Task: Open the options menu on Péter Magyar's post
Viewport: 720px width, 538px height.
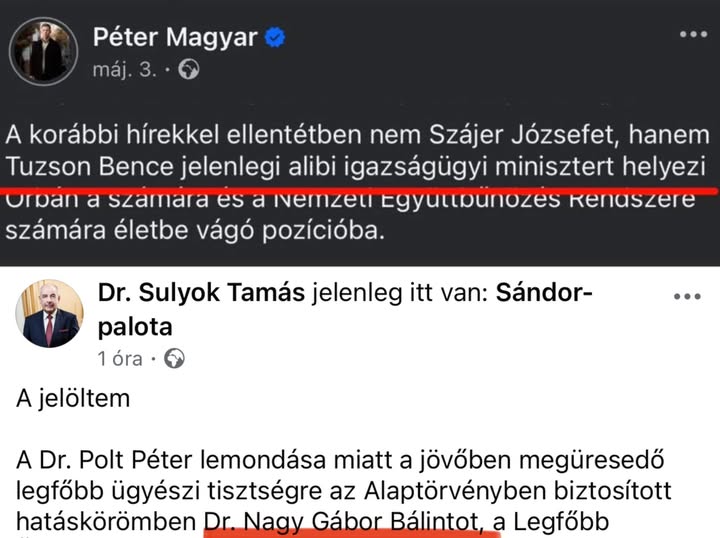Action: pos(693,34)
